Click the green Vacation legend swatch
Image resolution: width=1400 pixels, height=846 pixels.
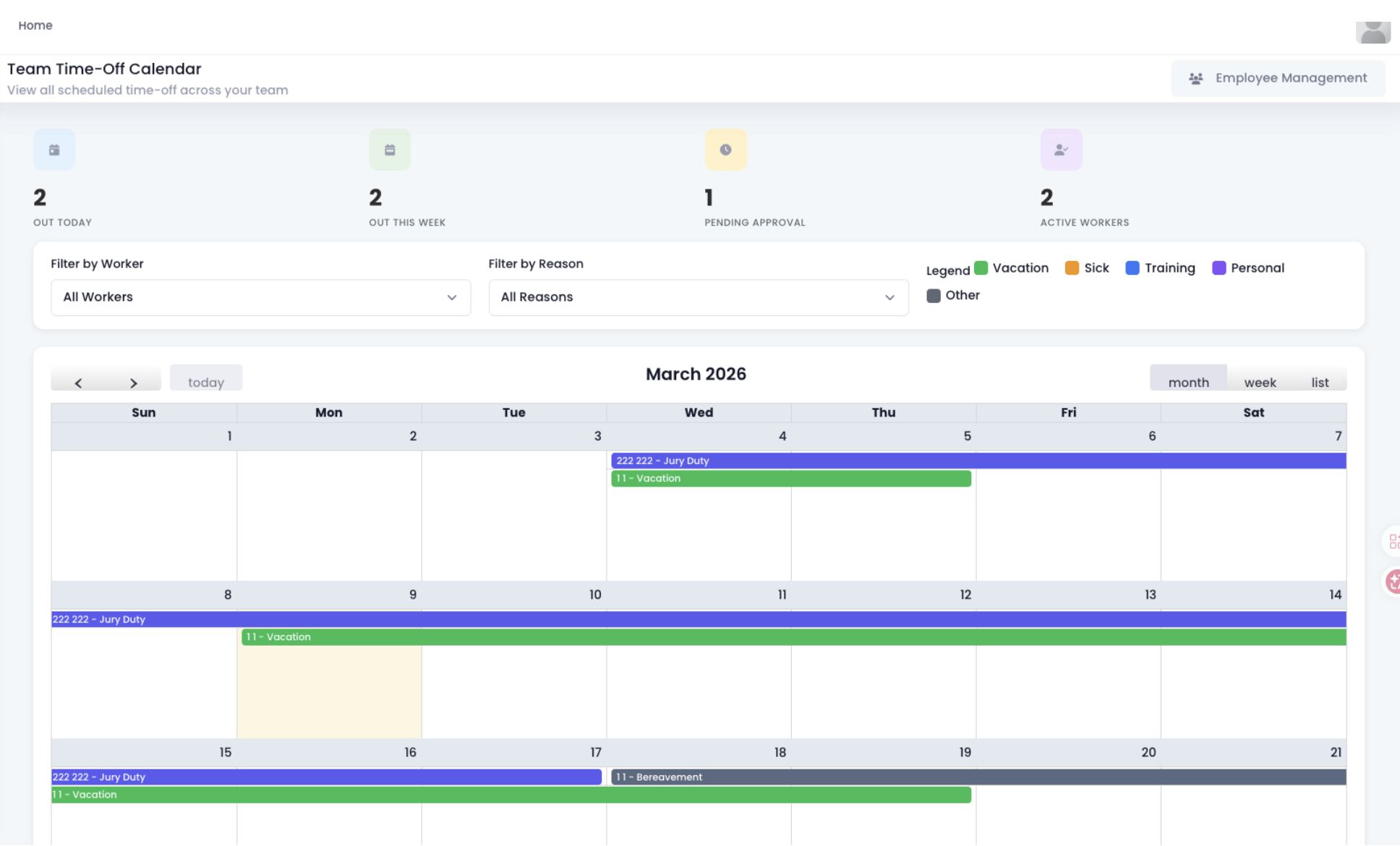pos(981,268)
